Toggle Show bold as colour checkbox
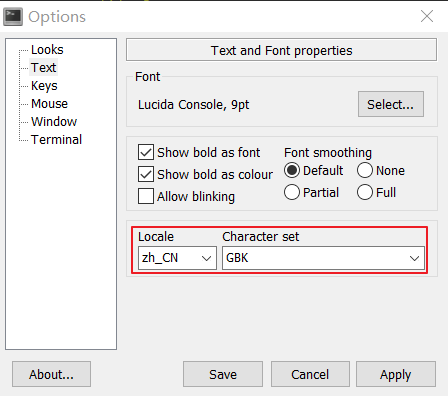 pyautogui.click(x=146, y=174)
